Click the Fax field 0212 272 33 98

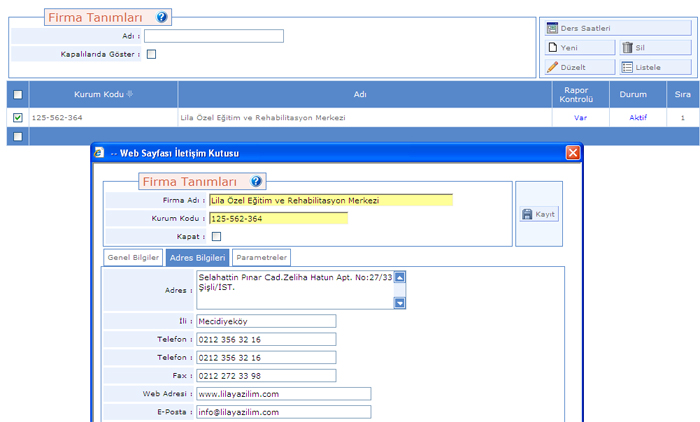266,376
